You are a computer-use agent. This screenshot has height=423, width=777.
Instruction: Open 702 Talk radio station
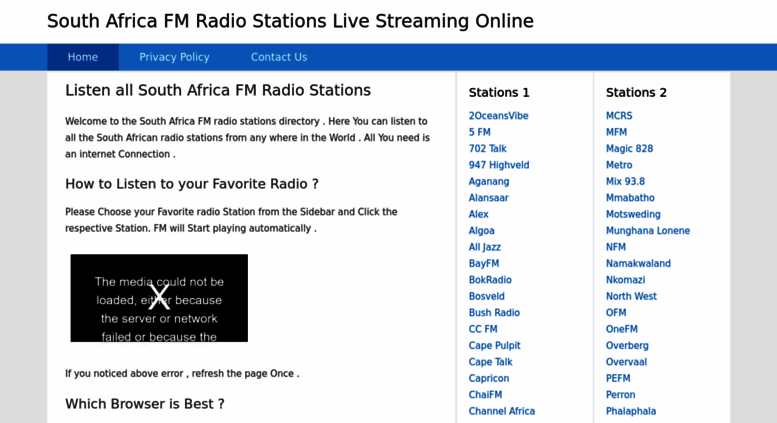487,149
